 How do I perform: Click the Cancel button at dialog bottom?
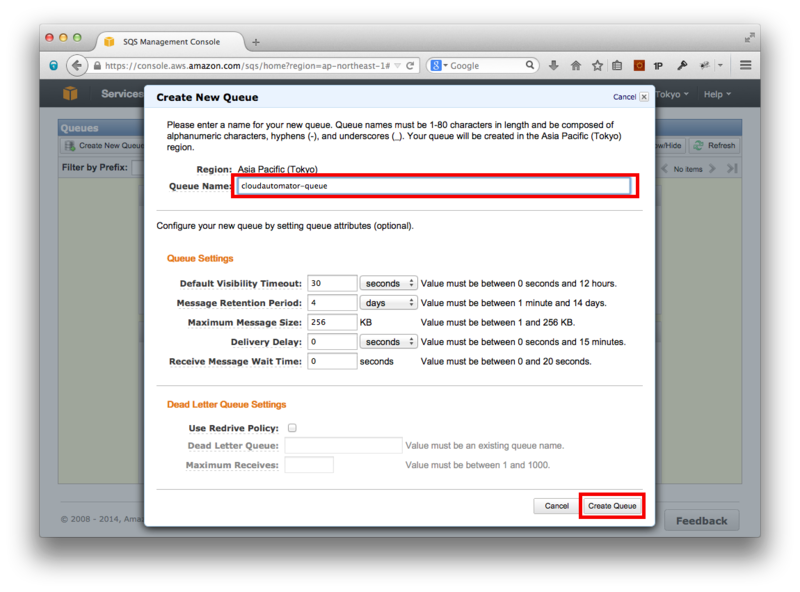click(x=556, y=506)
